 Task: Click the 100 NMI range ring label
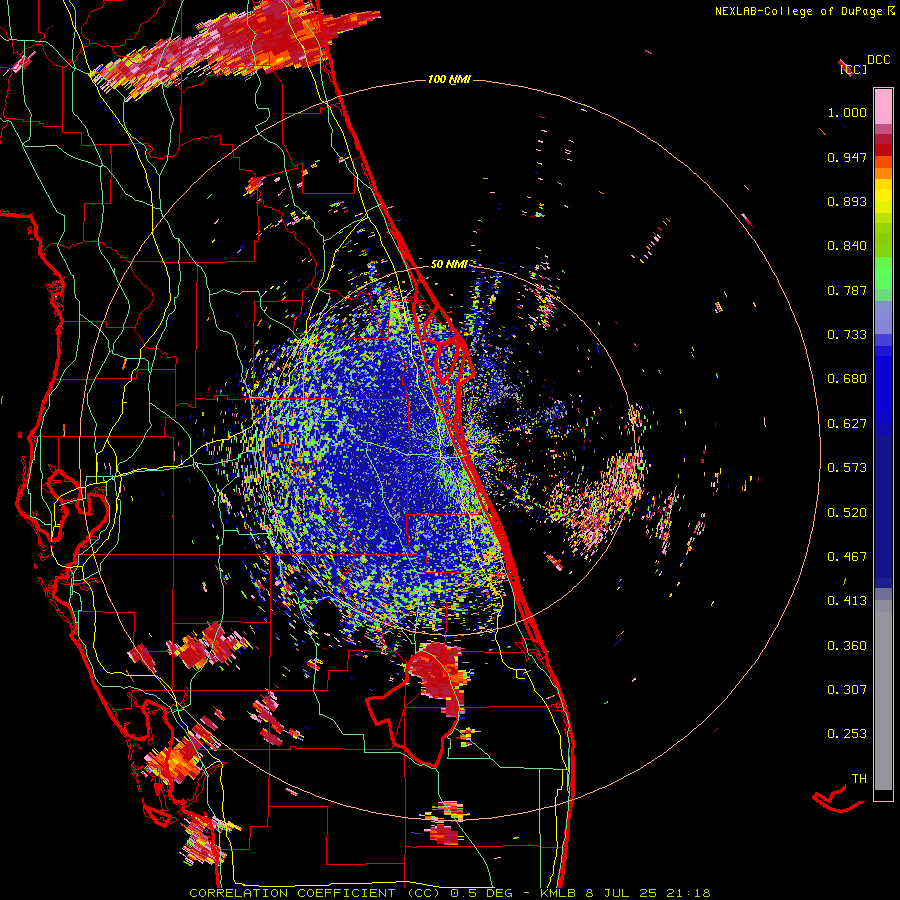point(449,79)
